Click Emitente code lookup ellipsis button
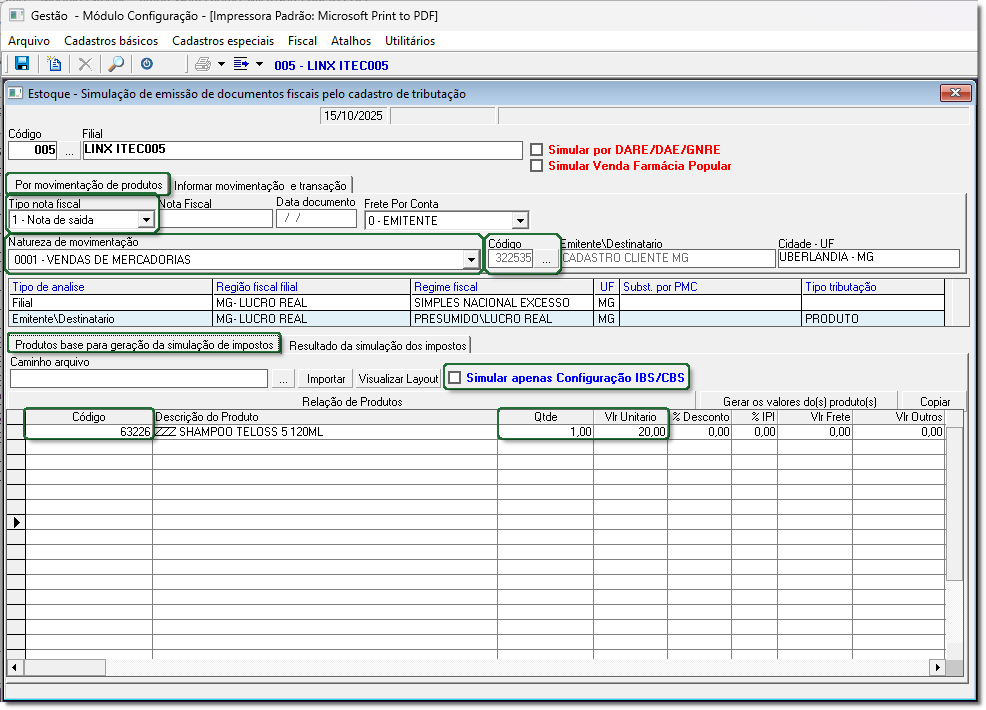 [x=546, y=258]
